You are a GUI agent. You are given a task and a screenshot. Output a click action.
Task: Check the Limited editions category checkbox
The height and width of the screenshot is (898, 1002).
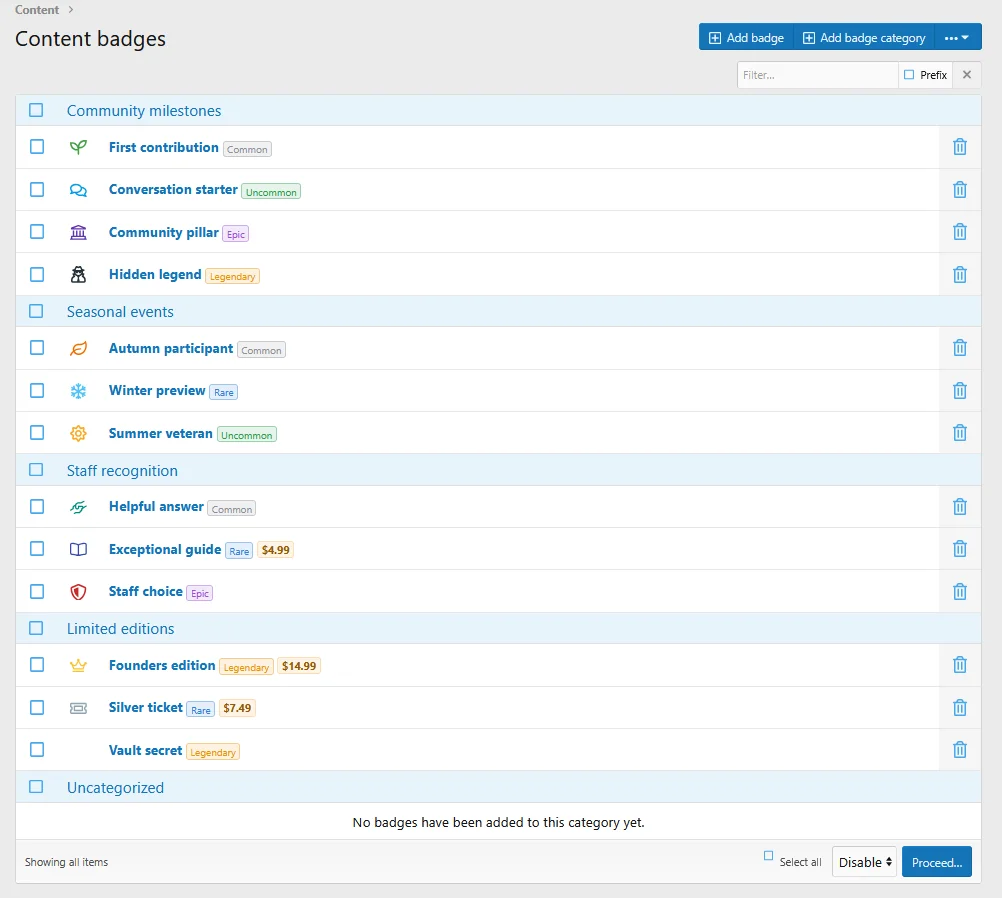(36, 628)
